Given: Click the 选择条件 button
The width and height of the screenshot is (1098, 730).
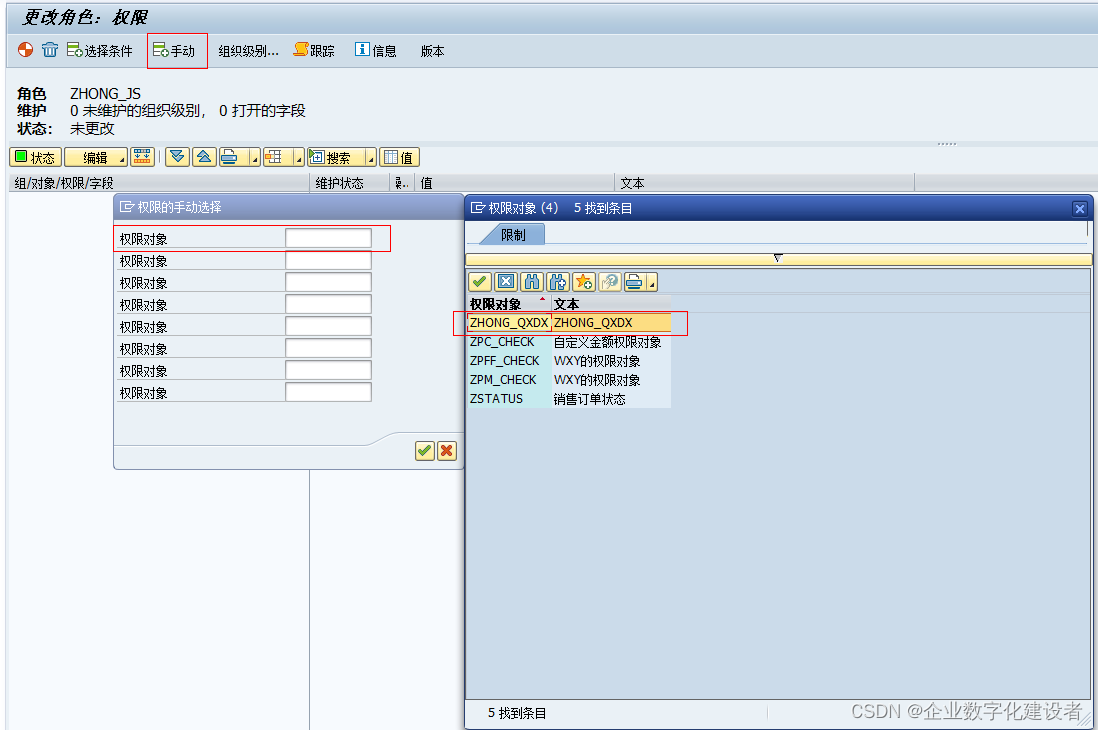Looking at the screenshot, I should coord(100,50).
